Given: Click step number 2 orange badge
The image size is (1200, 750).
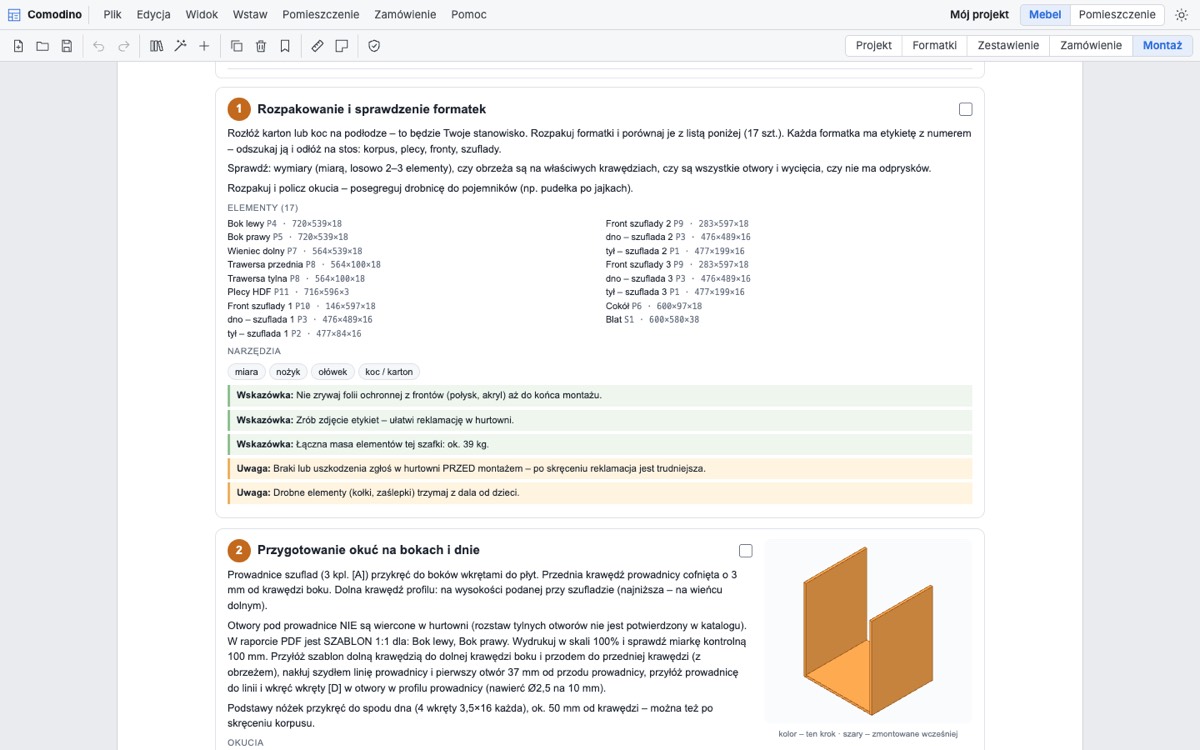Looking at the screenshot, I should pos(239,551).
